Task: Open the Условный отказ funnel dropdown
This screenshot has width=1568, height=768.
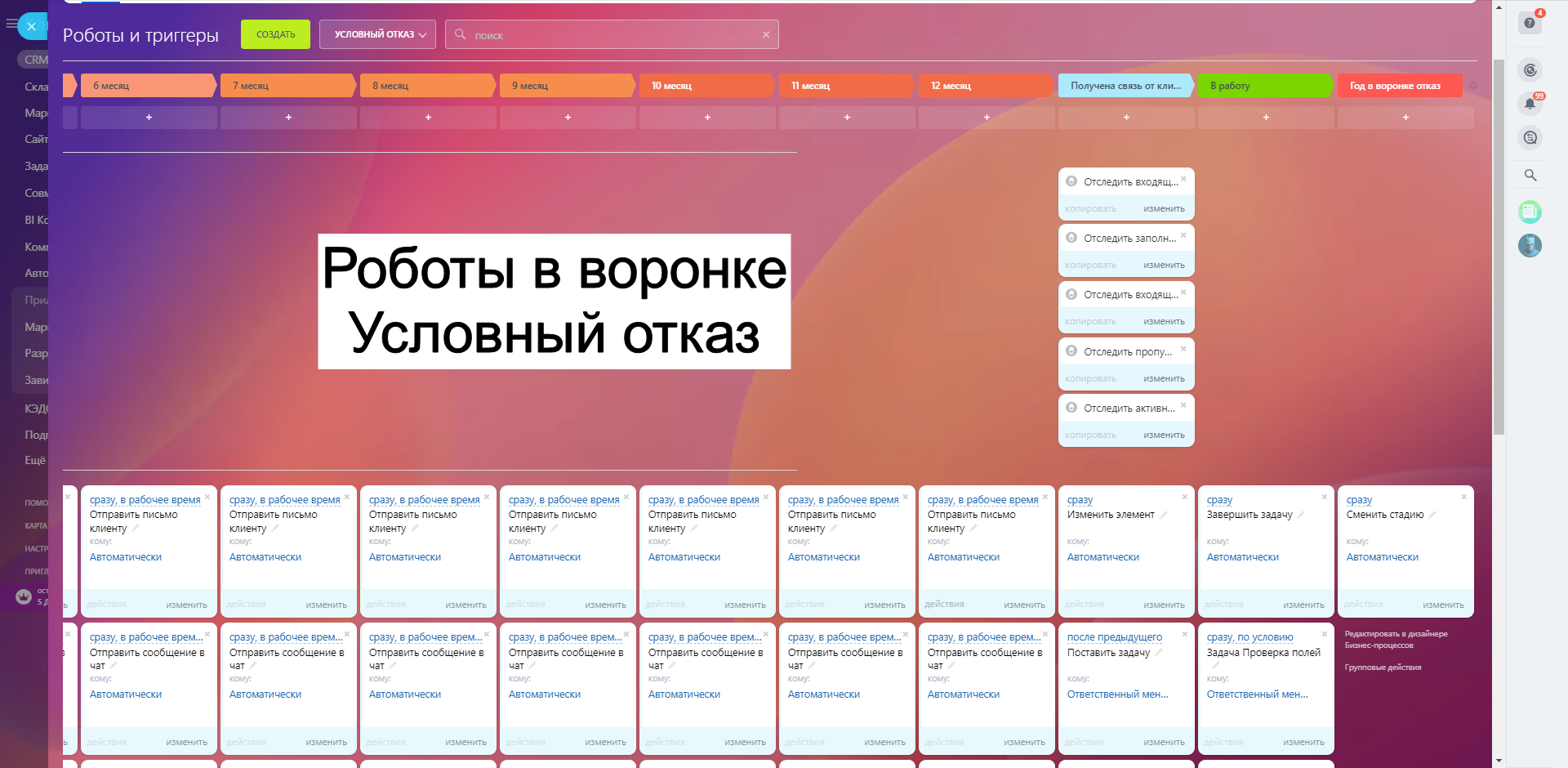Action: [x=377, y=34]
